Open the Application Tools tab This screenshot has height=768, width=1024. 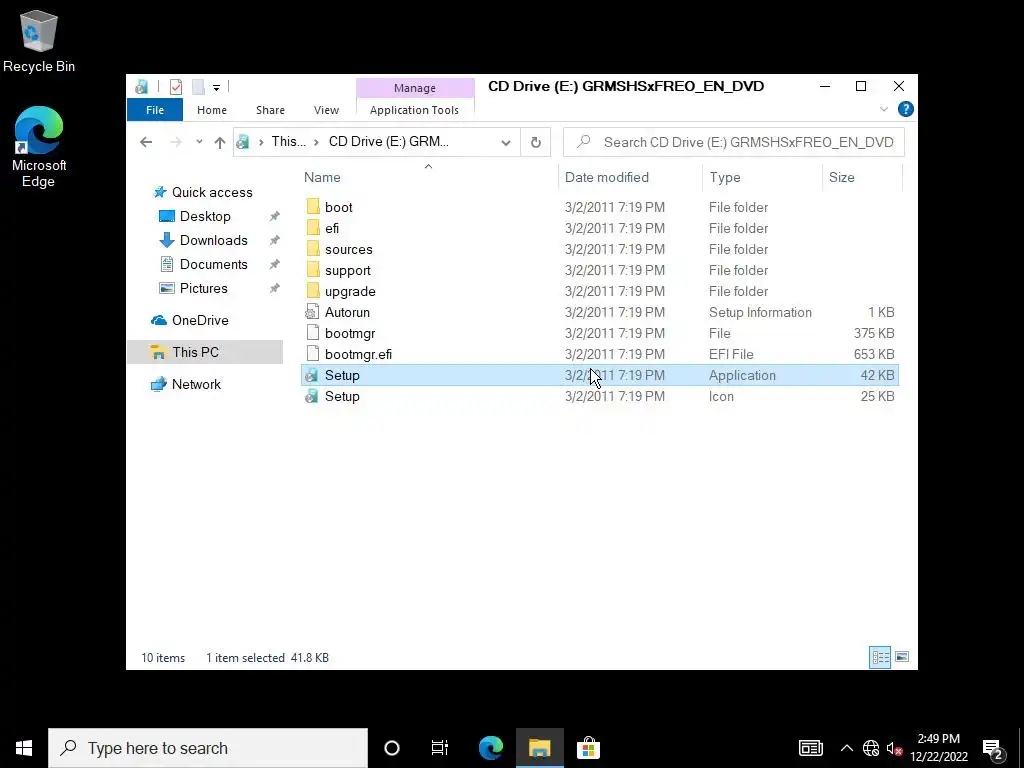(414, 110)
